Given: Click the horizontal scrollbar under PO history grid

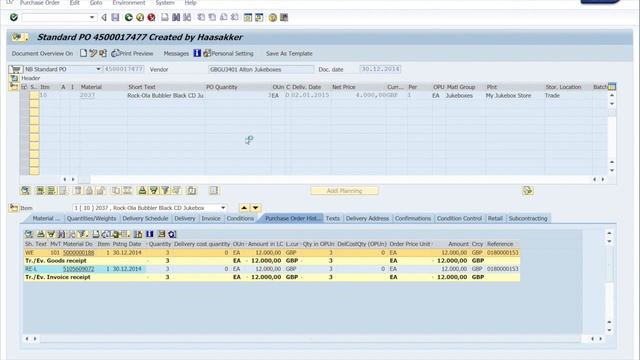Looking at the screenshot, I should (x=310, y=339).
